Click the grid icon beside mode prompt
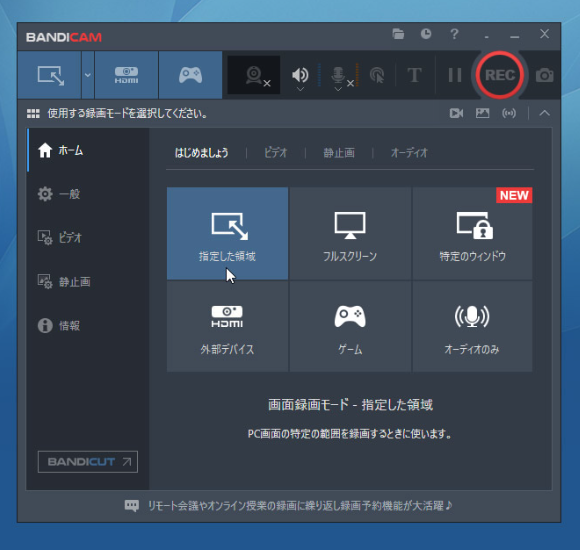Viewport: 580px width, 550px height. (33, 114)
